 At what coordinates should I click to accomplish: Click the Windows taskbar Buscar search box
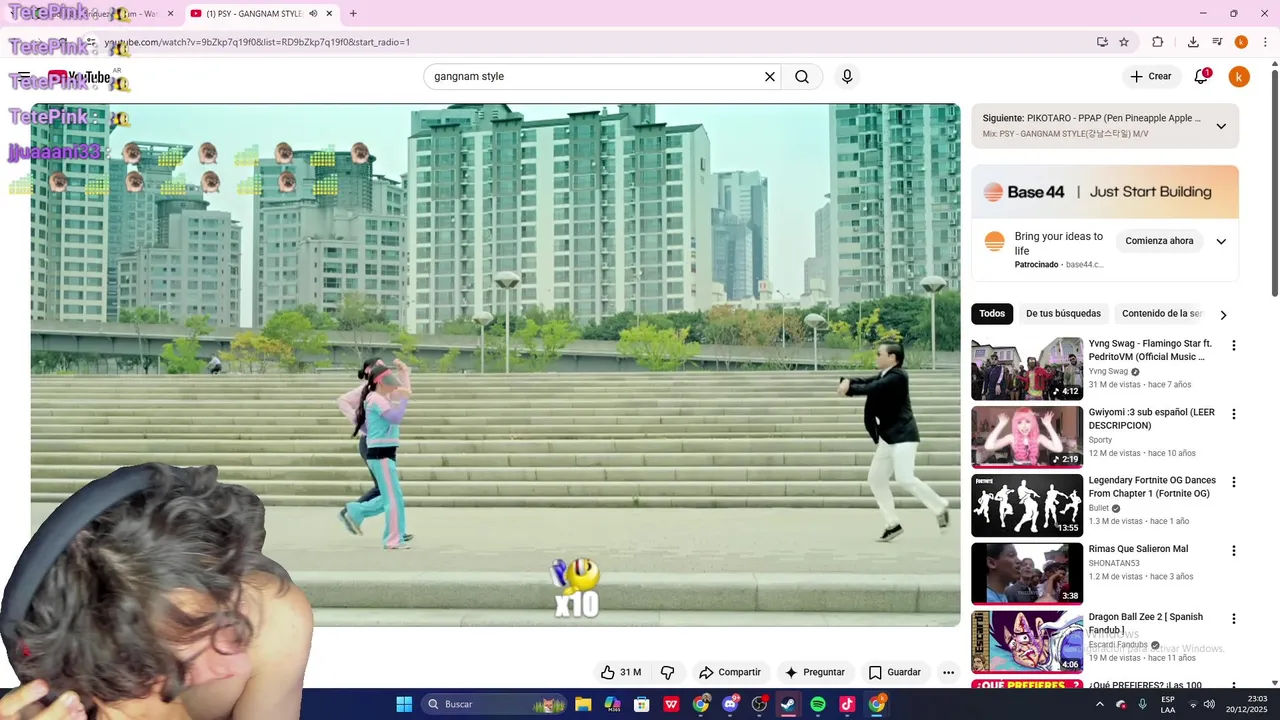coord(493,704)
